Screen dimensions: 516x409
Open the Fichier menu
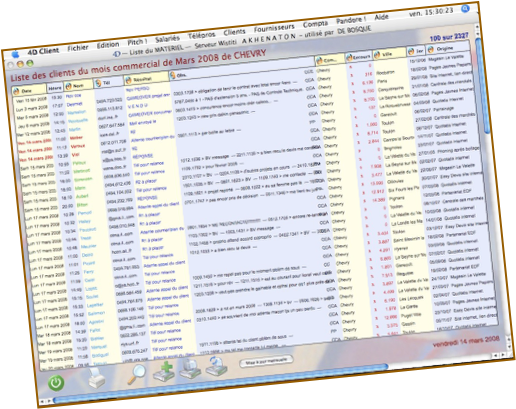tap(78, 48)
